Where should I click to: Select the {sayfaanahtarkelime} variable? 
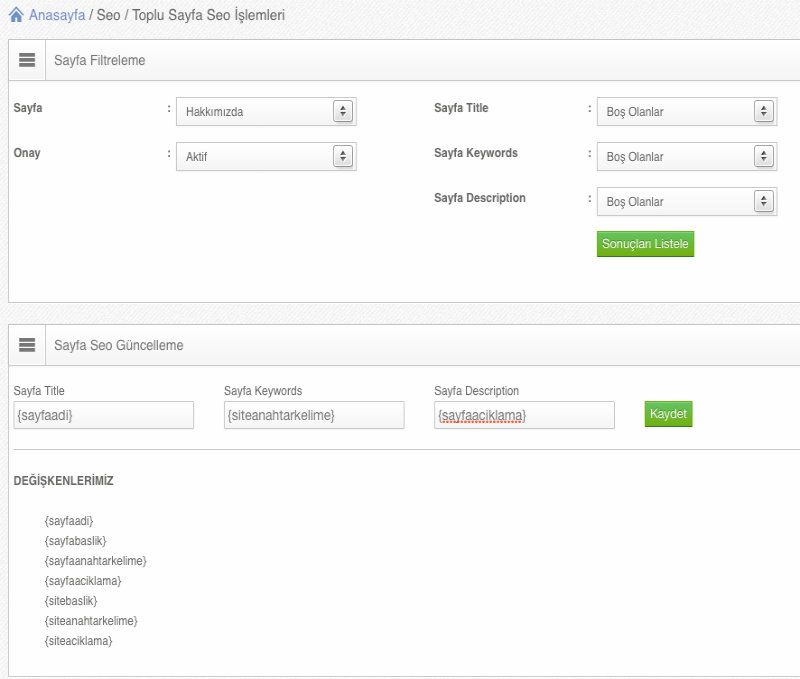tap(96, 561)
